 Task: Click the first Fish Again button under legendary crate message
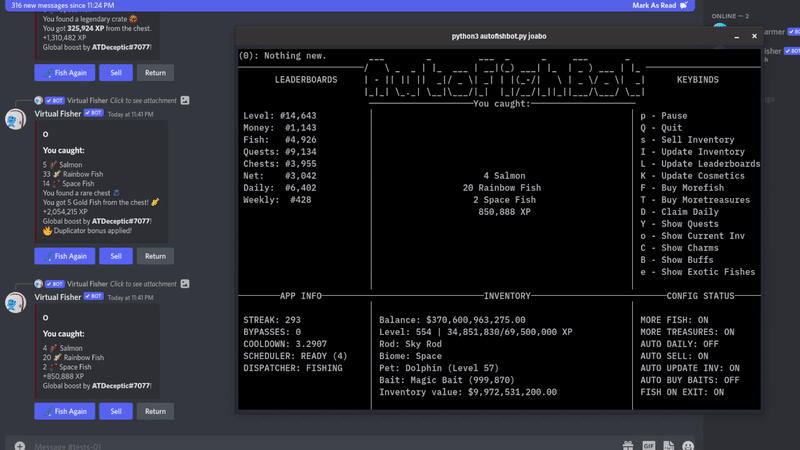pyautogui.click(x=65, y=72)
